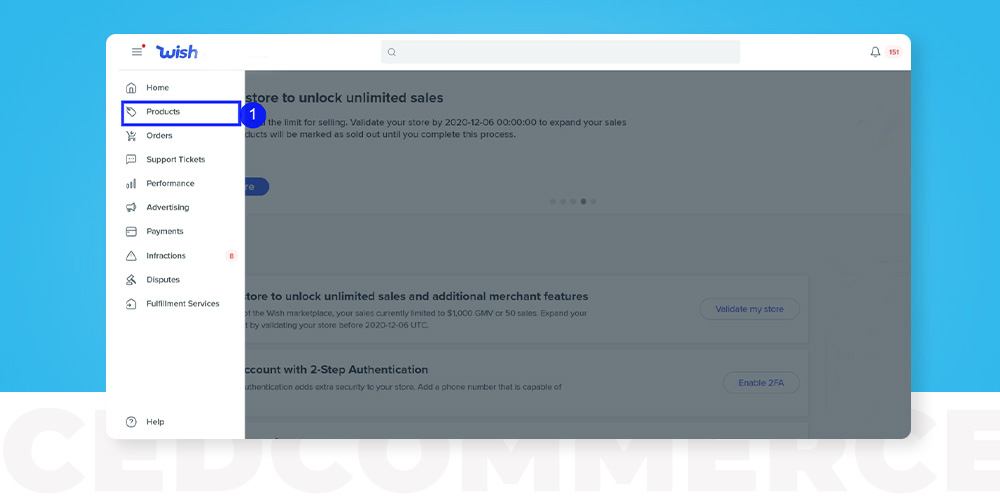1000x500 pixels.
Task: Click the Support Tickets chat icon
Action: pyautogui.click(x=131, y=159)
